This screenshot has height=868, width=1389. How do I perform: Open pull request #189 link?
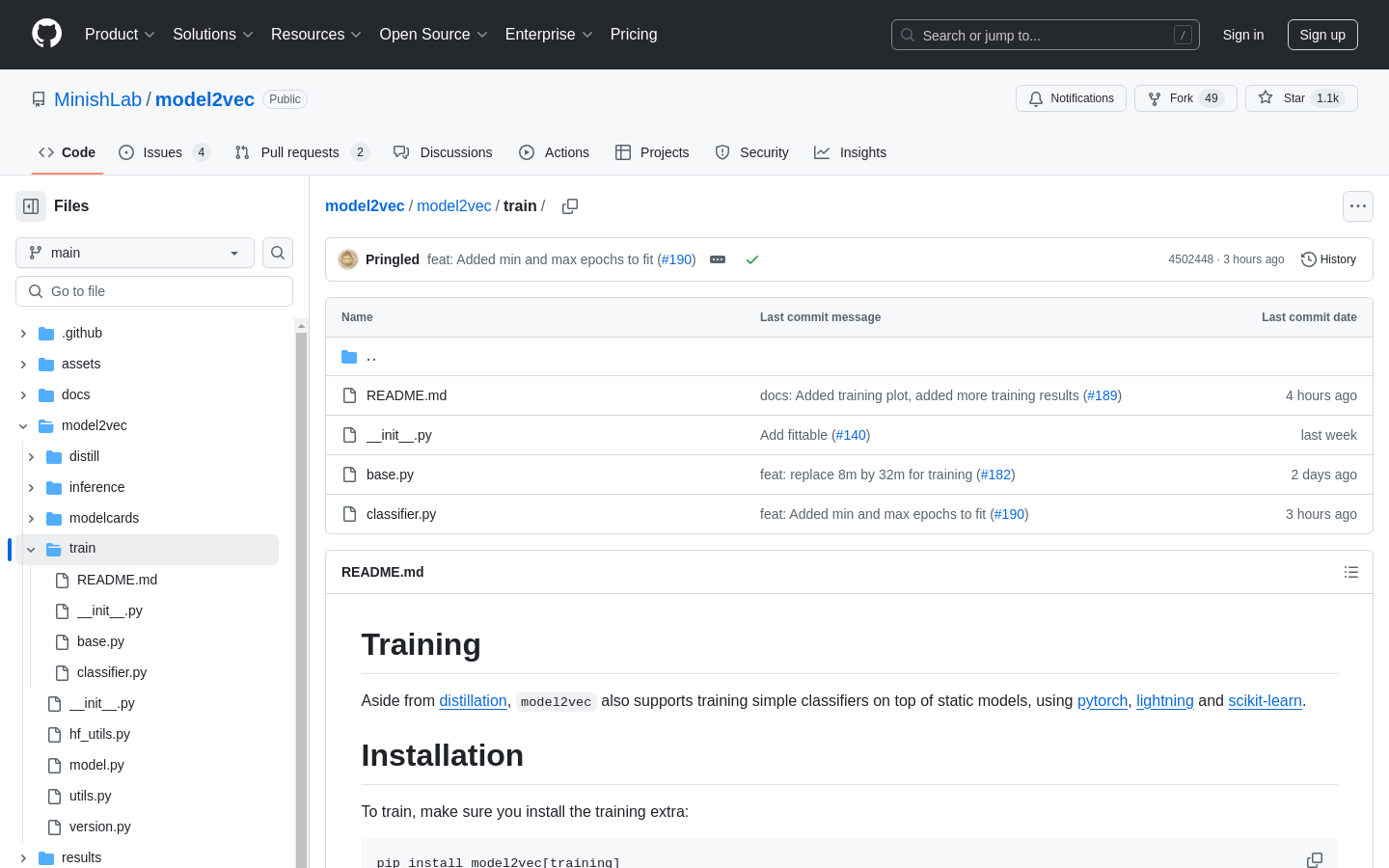click(x=1103, y=395)
